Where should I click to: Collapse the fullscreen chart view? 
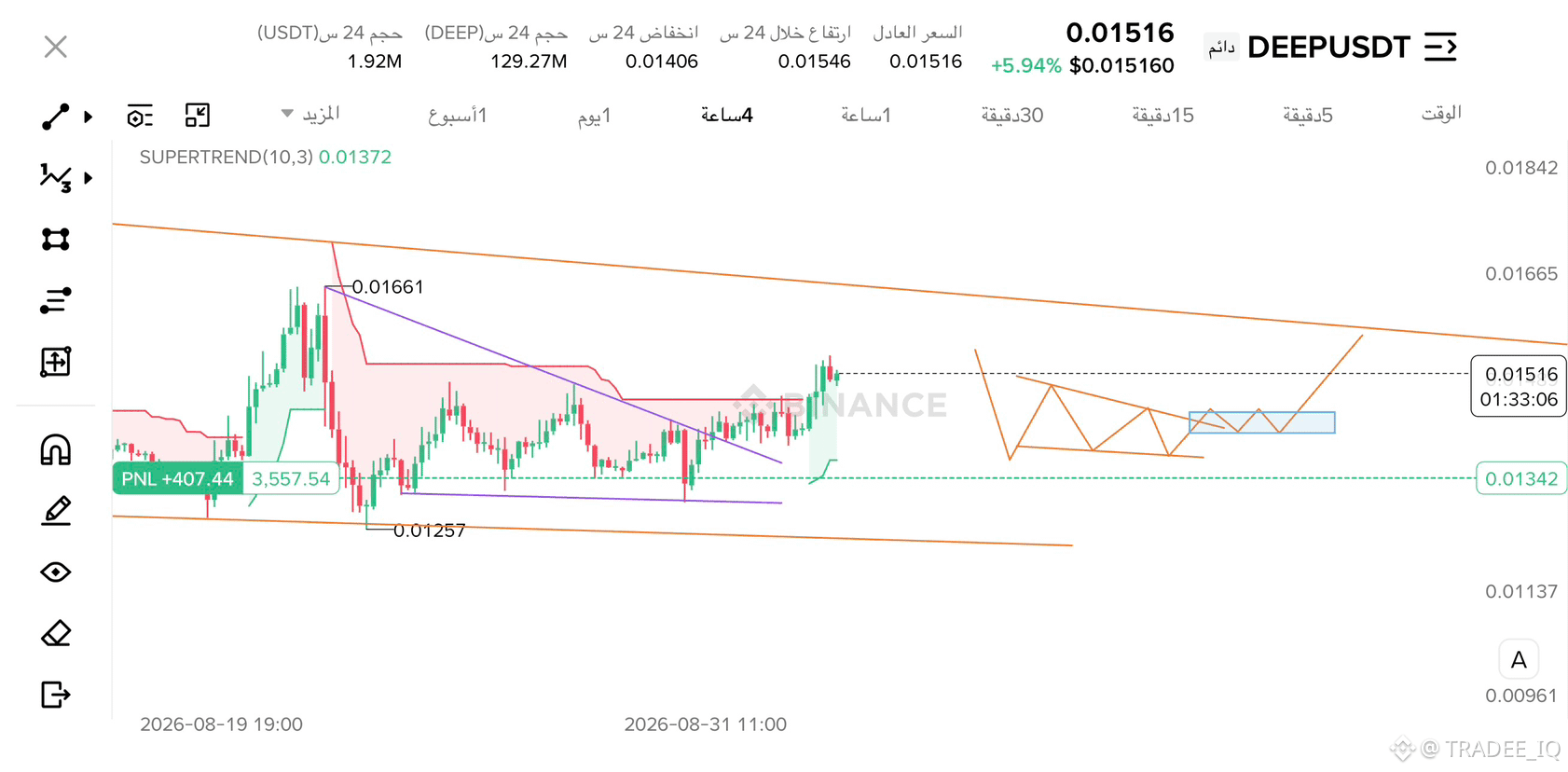coord(197,116)
